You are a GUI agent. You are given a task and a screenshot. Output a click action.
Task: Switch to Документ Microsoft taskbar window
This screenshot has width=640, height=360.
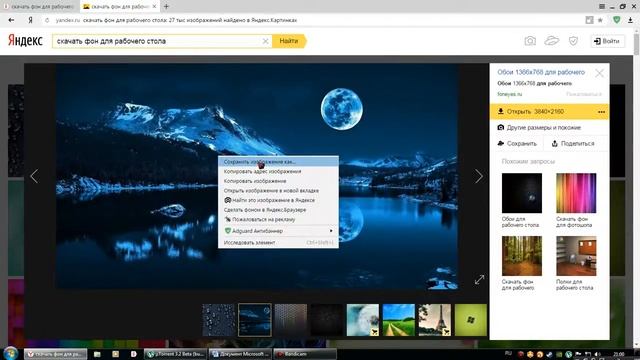(240, 354)
